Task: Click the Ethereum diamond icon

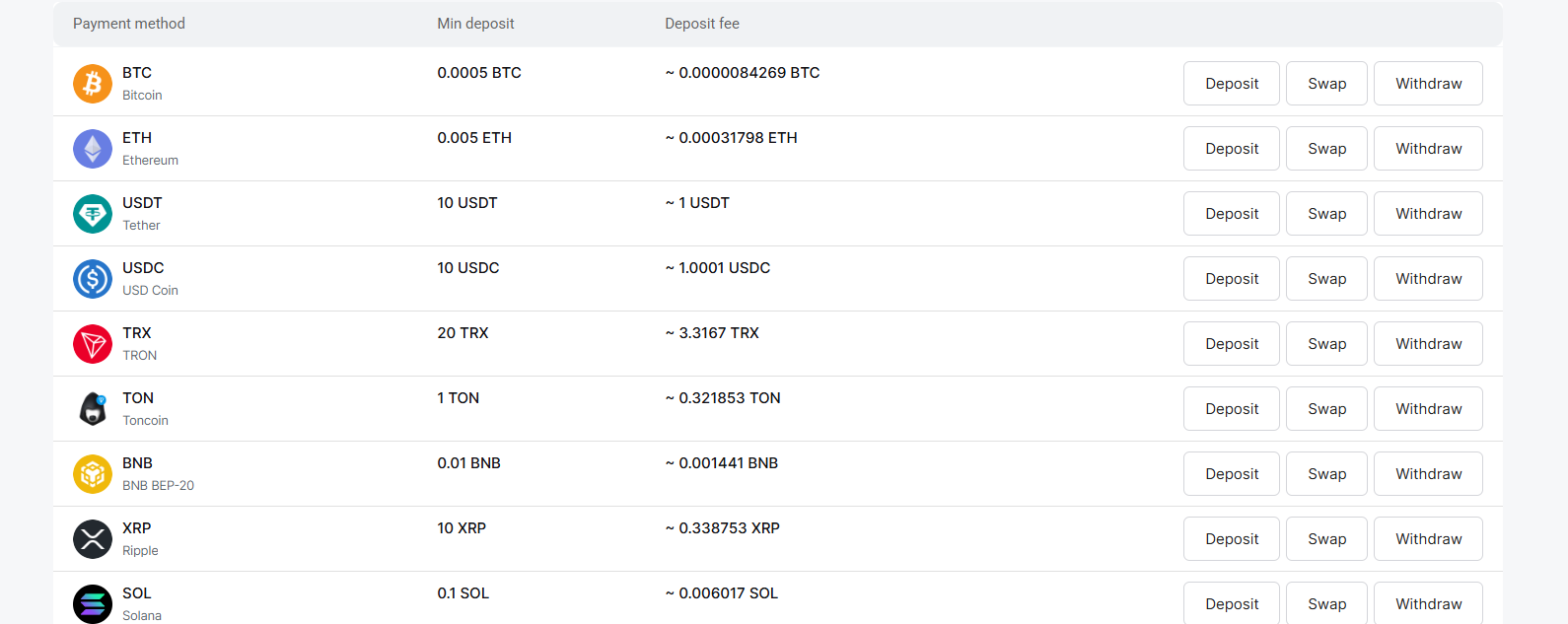Action: pyautogui.click(x=93, y=149)
